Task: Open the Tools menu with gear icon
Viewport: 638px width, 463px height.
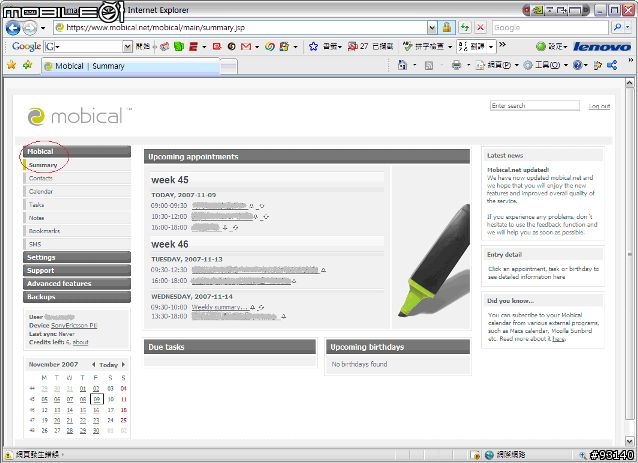Action: click(x=545, y=65)
